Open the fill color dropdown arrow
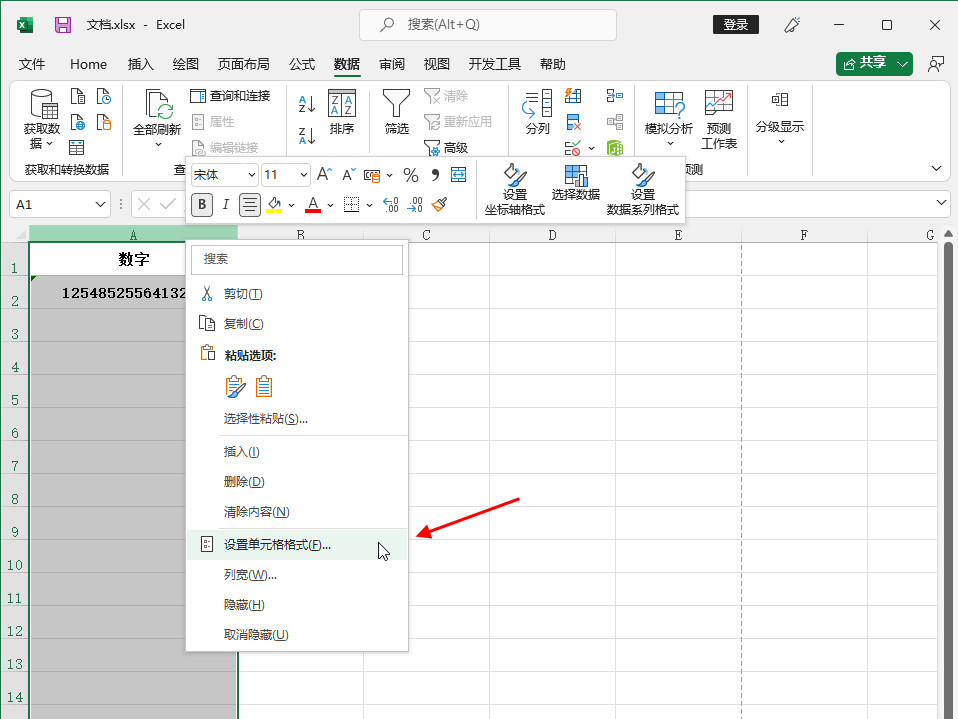 tap(291, 205)
